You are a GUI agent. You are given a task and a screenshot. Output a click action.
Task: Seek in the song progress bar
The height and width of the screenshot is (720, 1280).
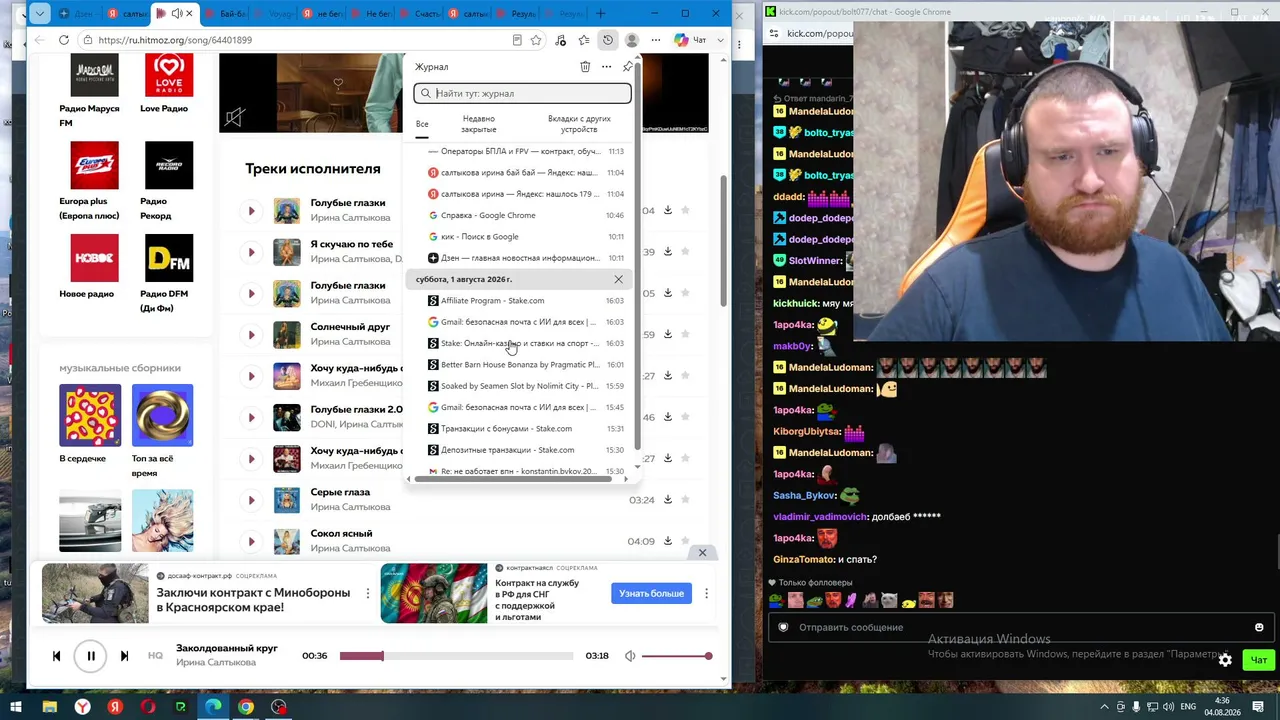[456, 656]
